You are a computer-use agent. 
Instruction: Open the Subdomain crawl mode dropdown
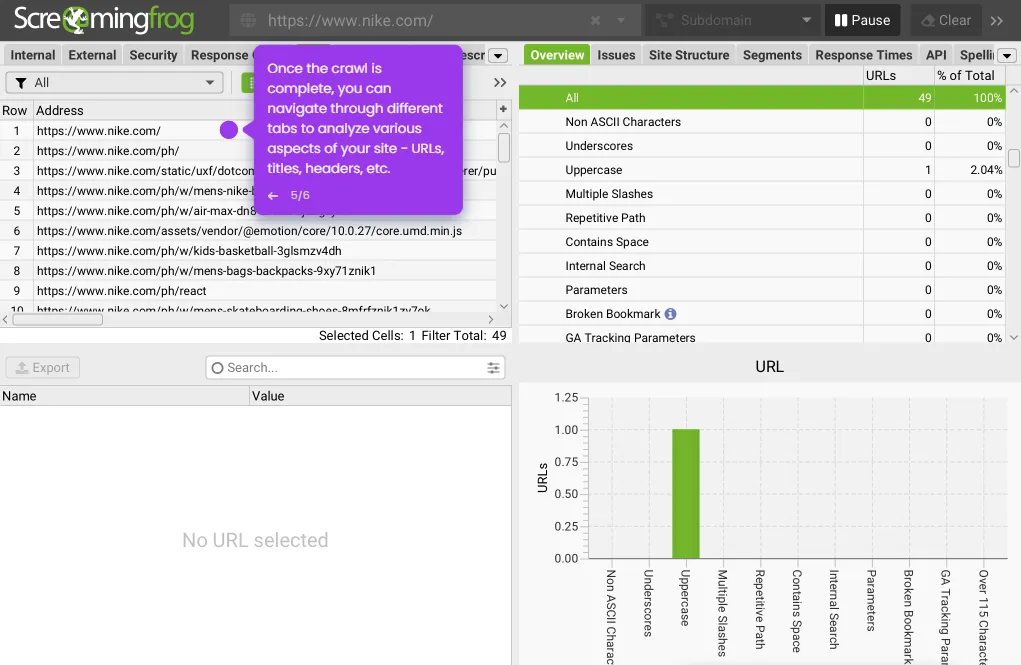(733, 20)
